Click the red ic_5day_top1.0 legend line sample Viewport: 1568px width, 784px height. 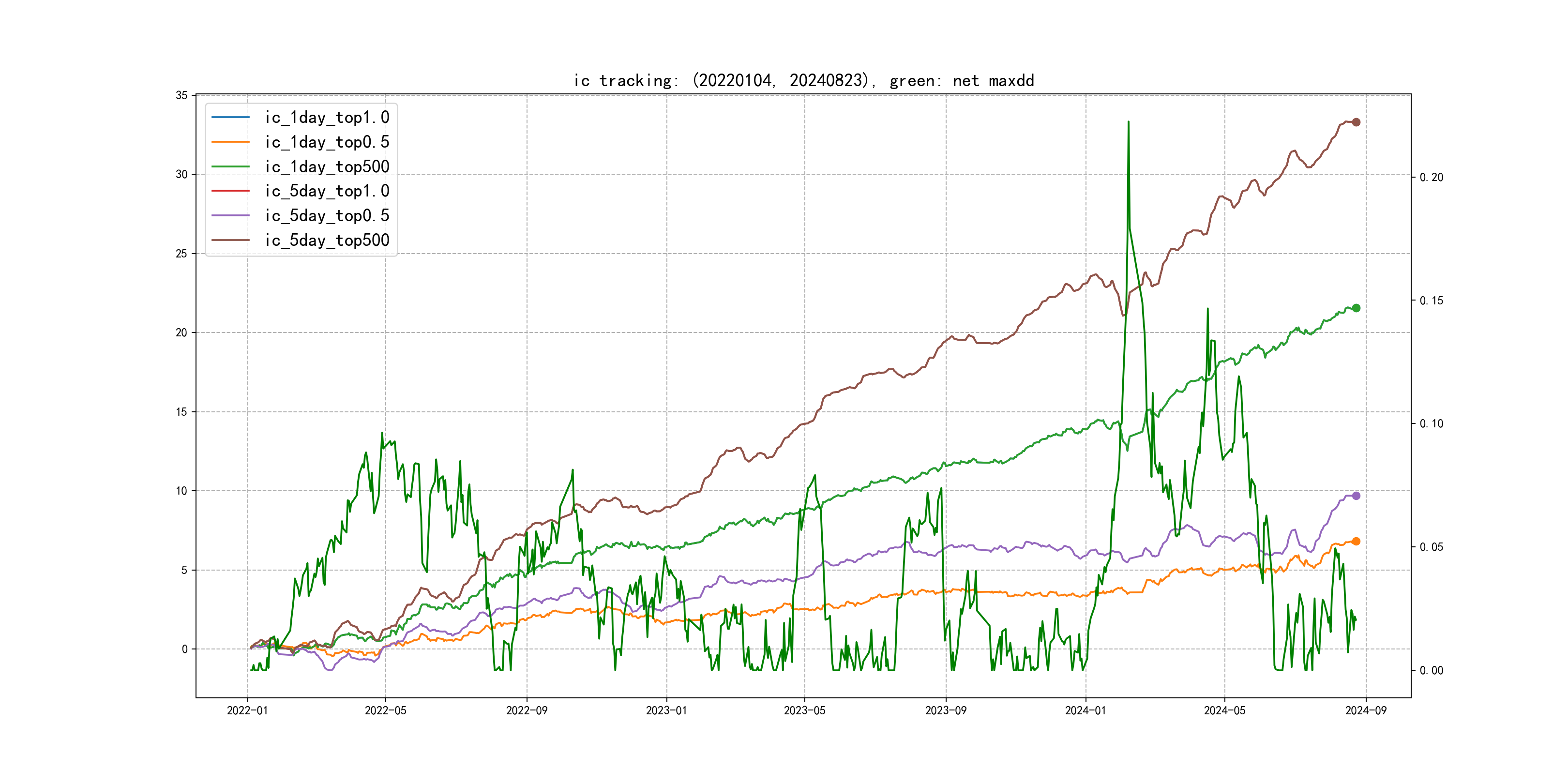pos(230,191)
